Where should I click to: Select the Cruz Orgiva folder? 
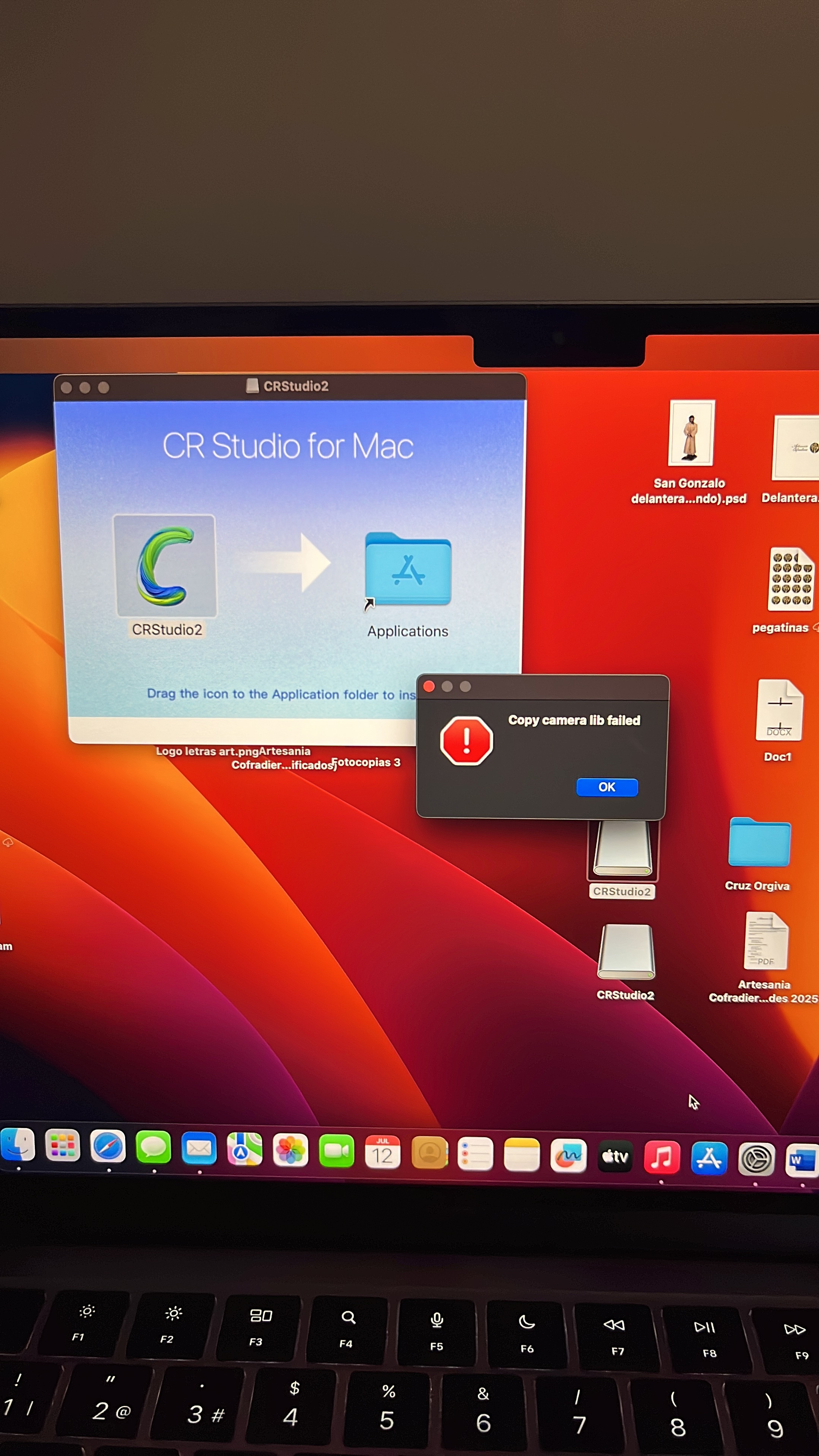point(759,842)
